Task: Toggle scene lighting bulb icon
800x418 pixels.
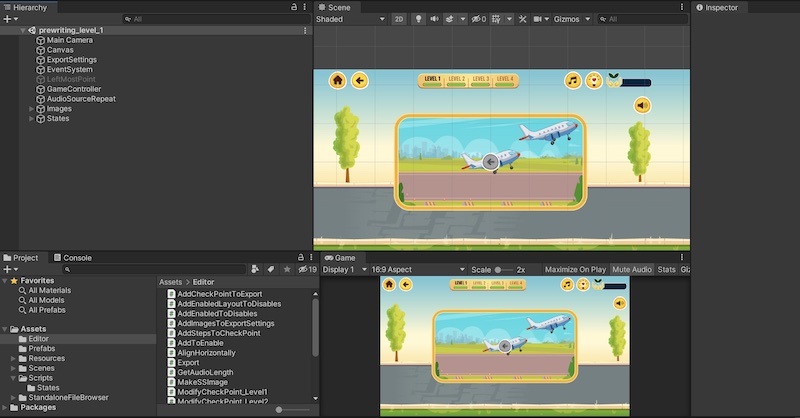Action: point(418,19)
